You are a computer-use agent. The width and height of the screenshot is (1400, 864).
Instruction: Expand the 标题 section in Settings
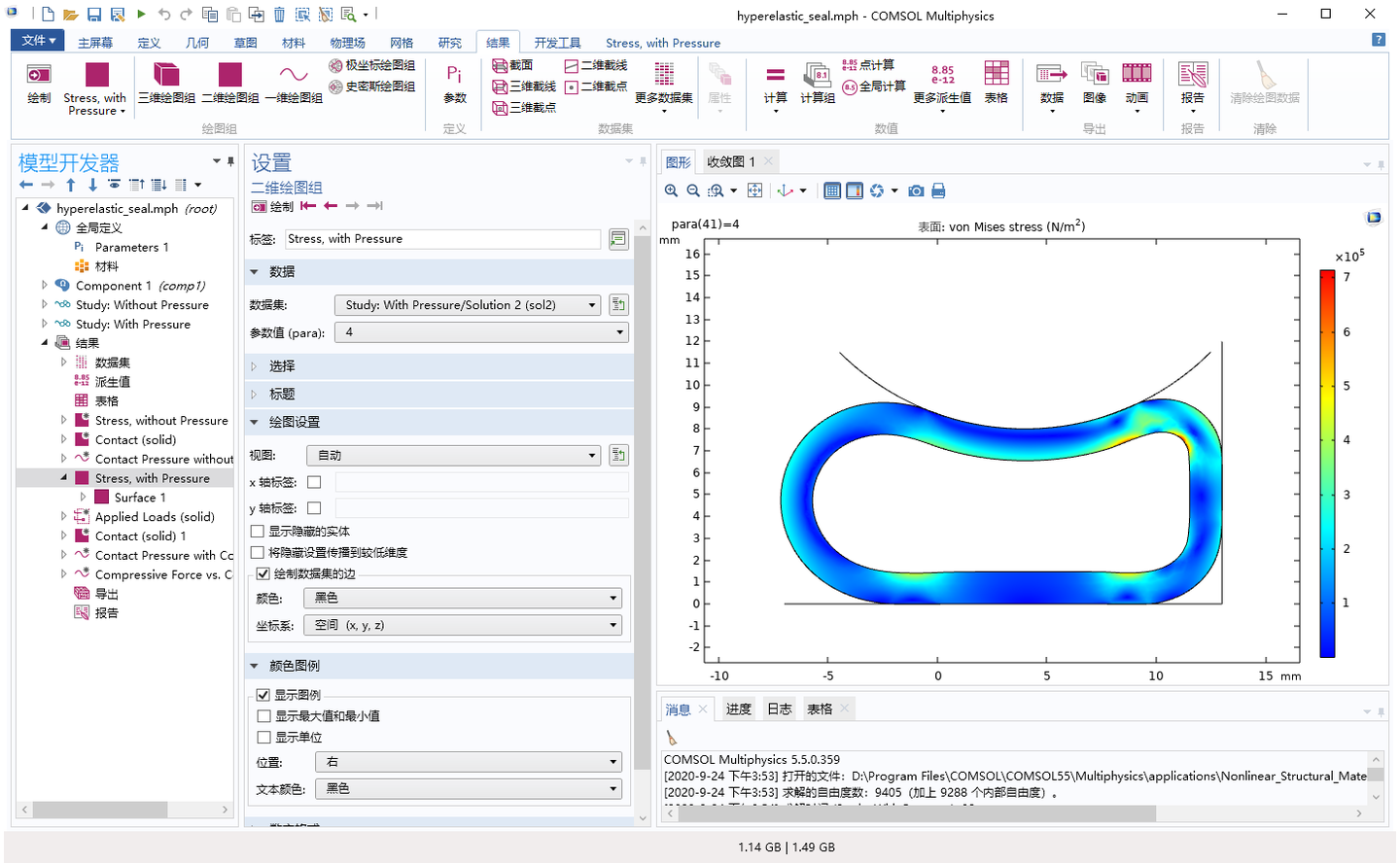click(282, 394)
